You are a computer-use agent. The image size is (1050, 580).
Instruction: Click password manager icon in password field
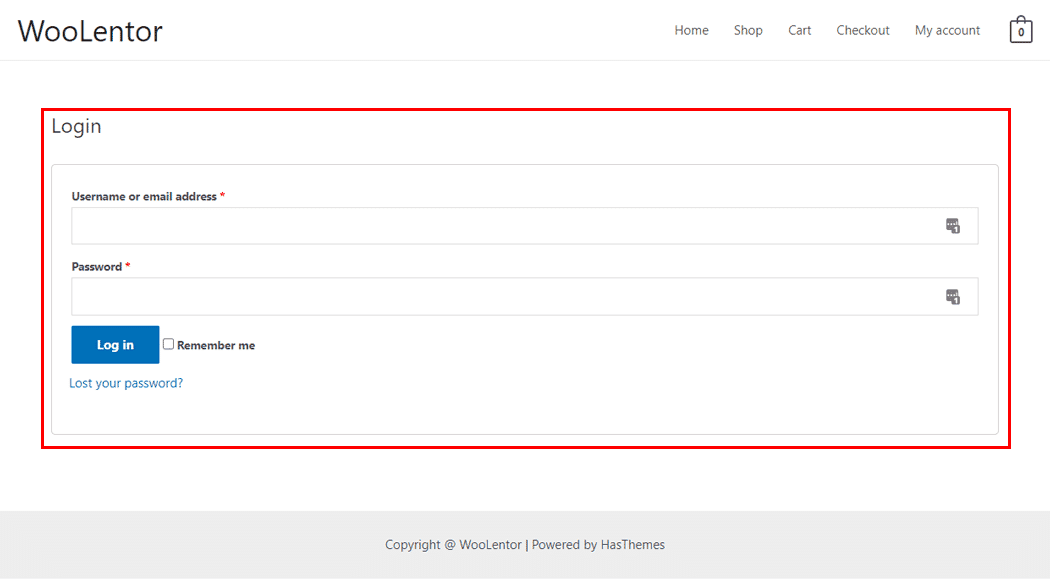click(x=952, y=296)
